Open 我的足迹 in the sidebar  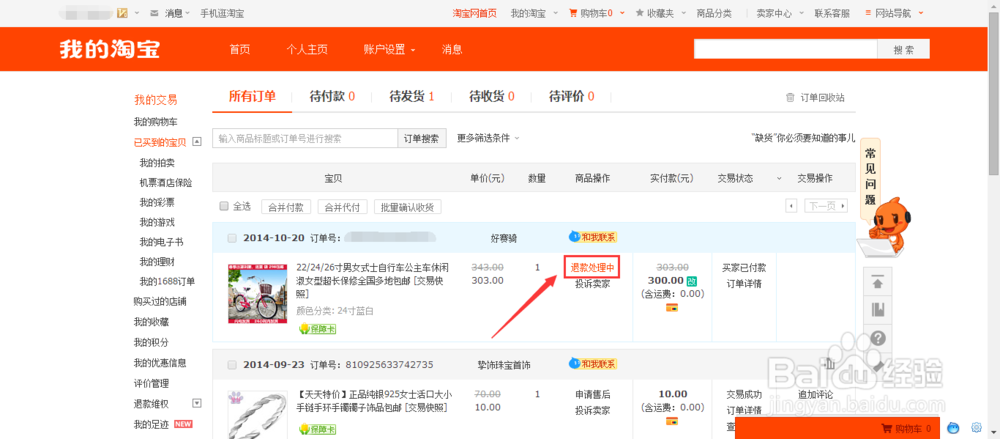coord(151,424)
